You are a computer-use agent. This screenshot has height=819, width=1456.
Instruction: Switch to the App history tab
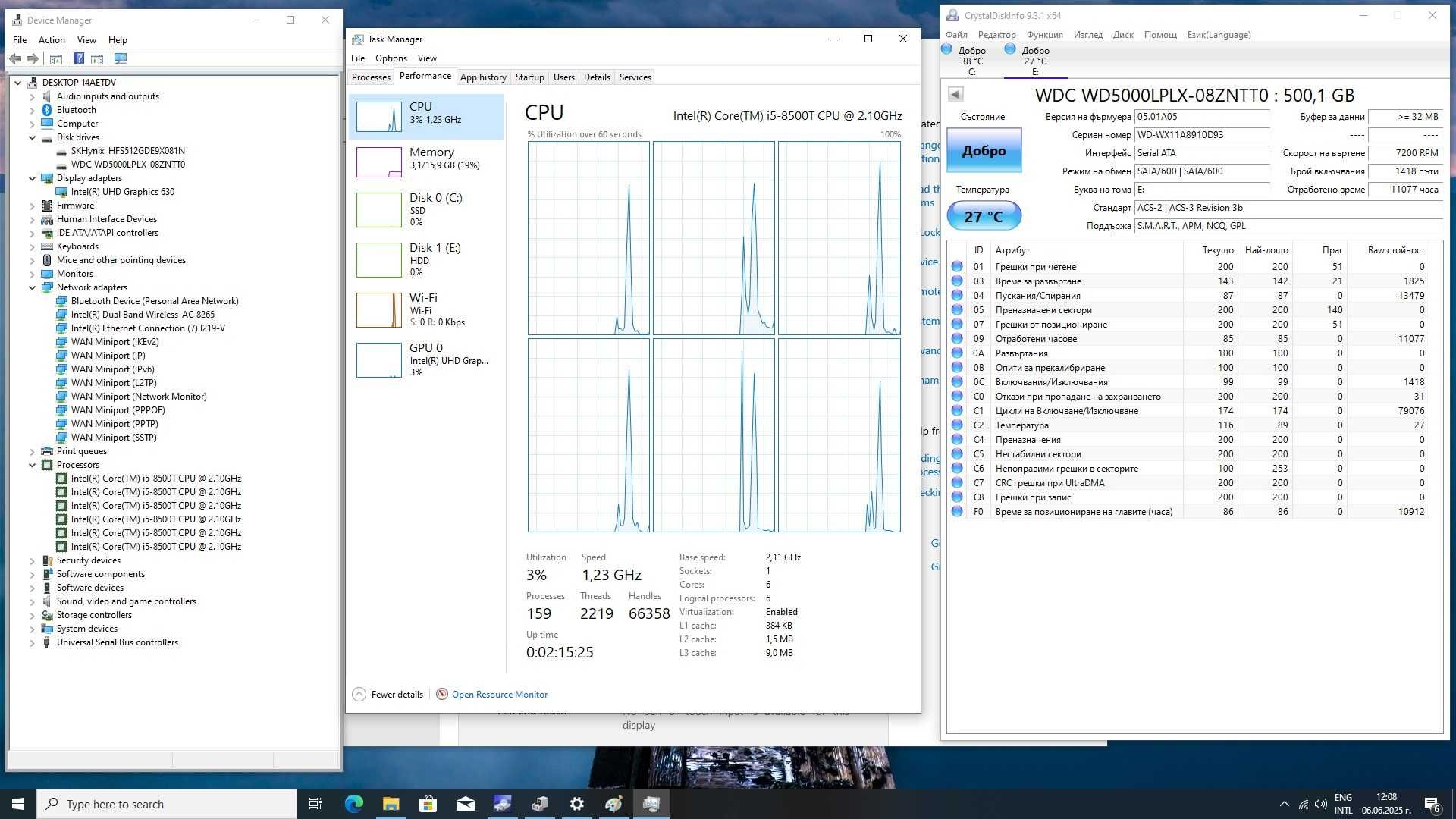coord(483,77)
